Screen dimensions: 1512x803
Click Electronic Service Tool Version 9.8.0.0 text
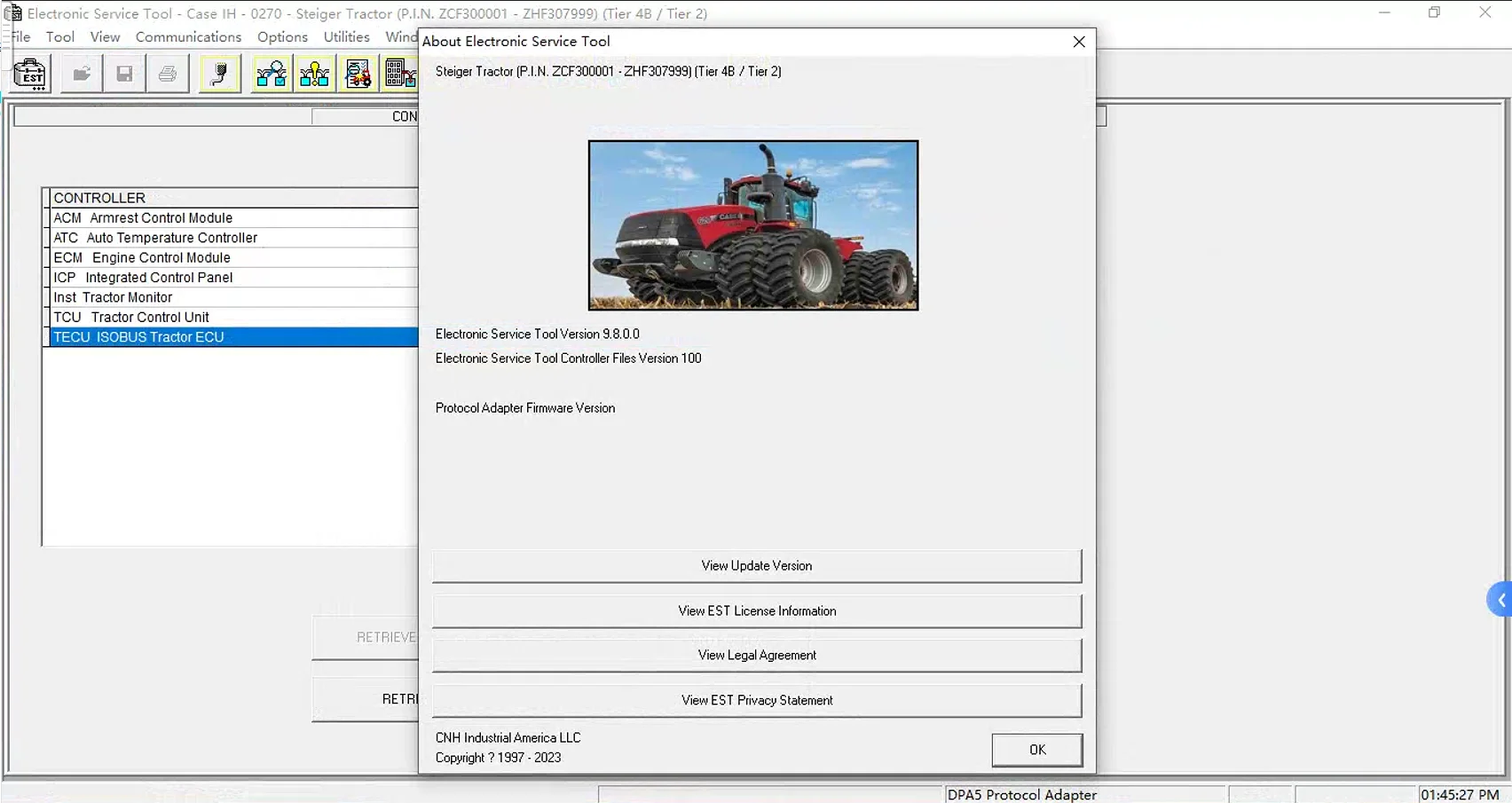click(x=538, y=335)
